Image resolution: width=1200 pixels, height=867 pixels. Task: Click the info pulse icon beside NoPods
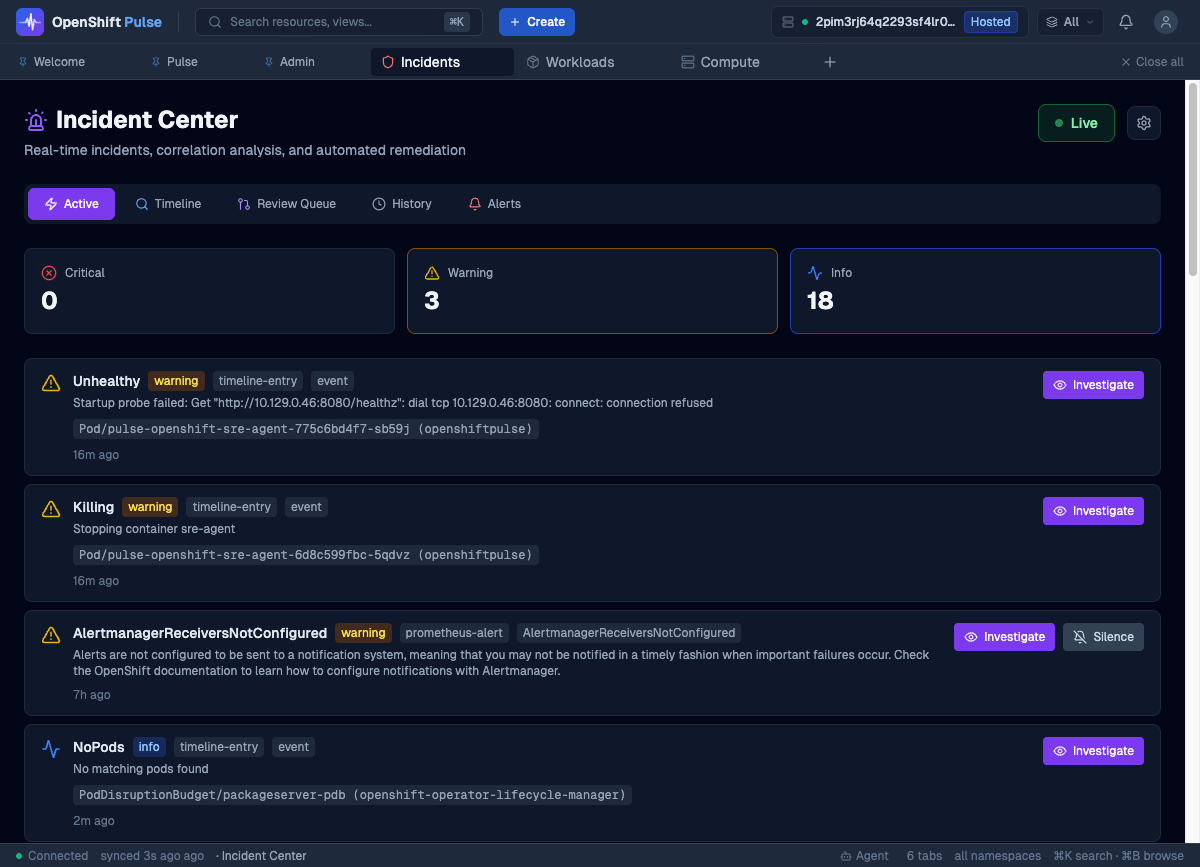51,749
